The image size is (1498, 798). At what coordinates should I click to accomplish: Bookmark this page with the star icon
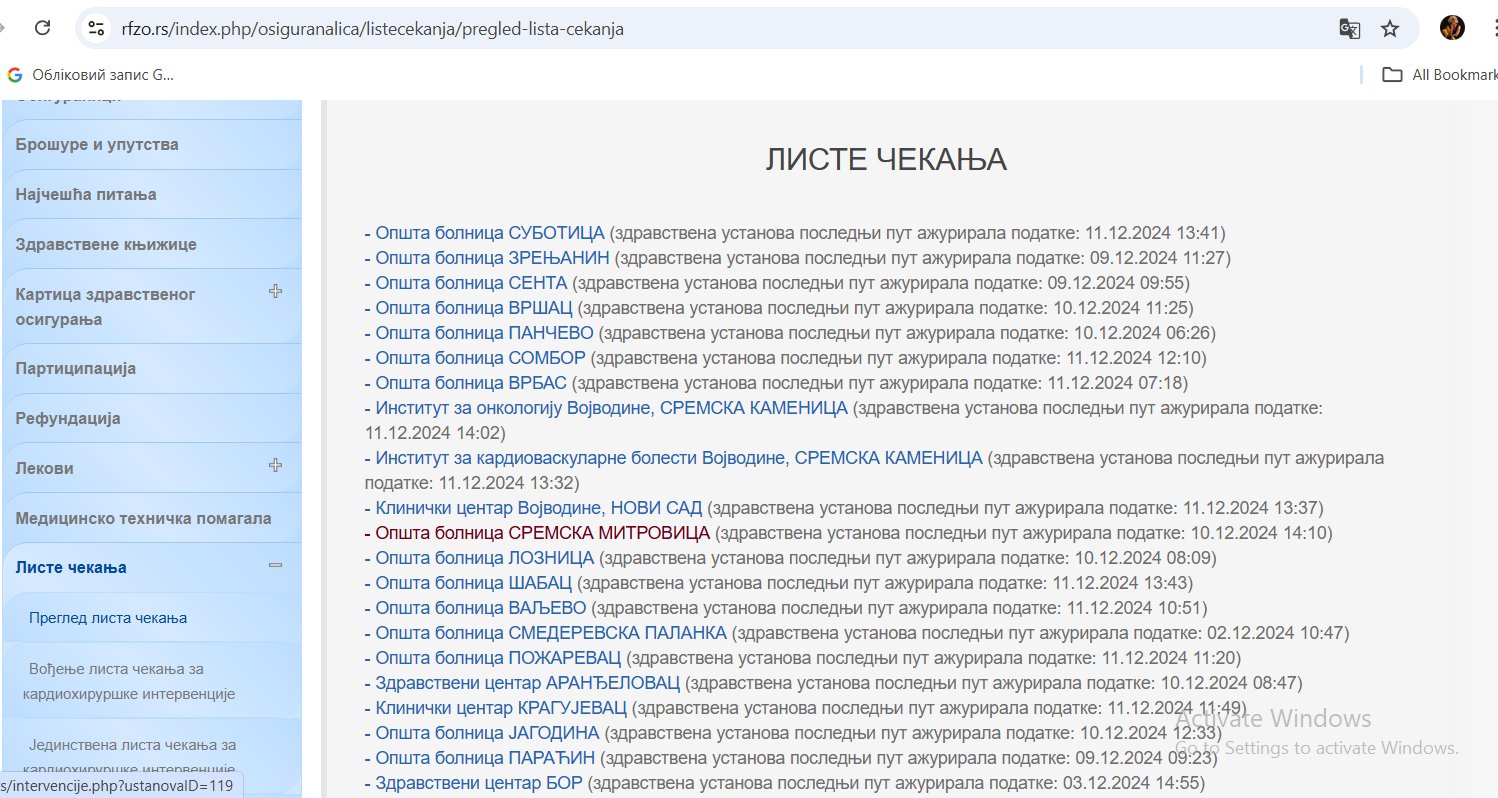[x=1390, y=29]
